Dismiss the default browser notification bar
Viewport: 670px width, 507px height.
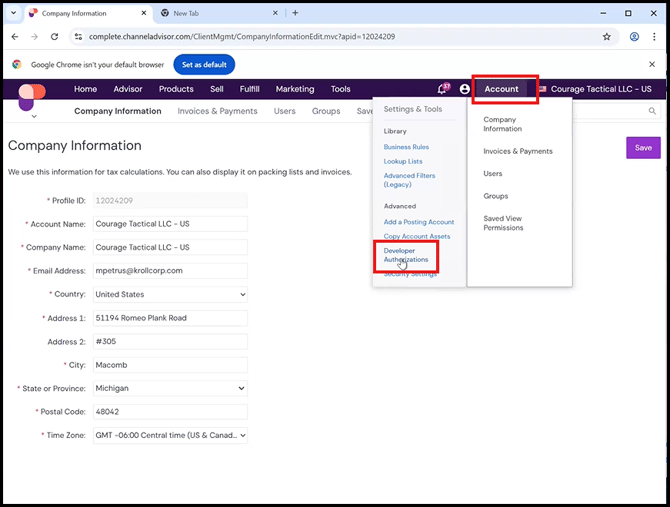[x=652, y=64]
